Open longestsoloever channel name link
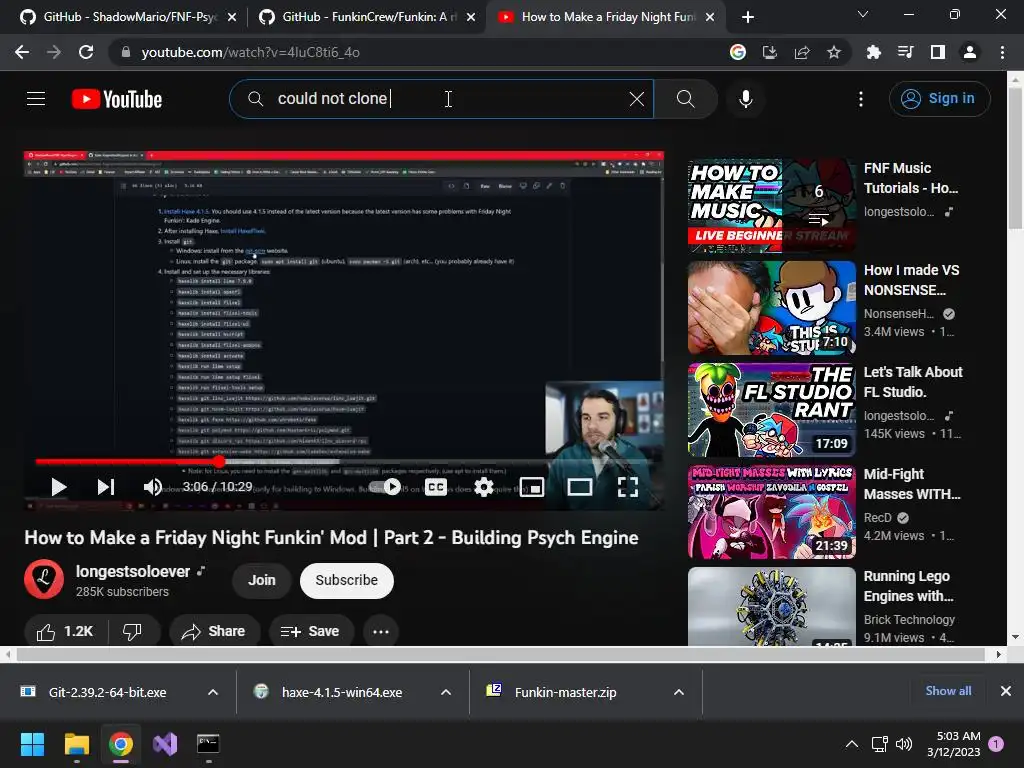Viewport: 1024px width, 768px height. point(133,571)
